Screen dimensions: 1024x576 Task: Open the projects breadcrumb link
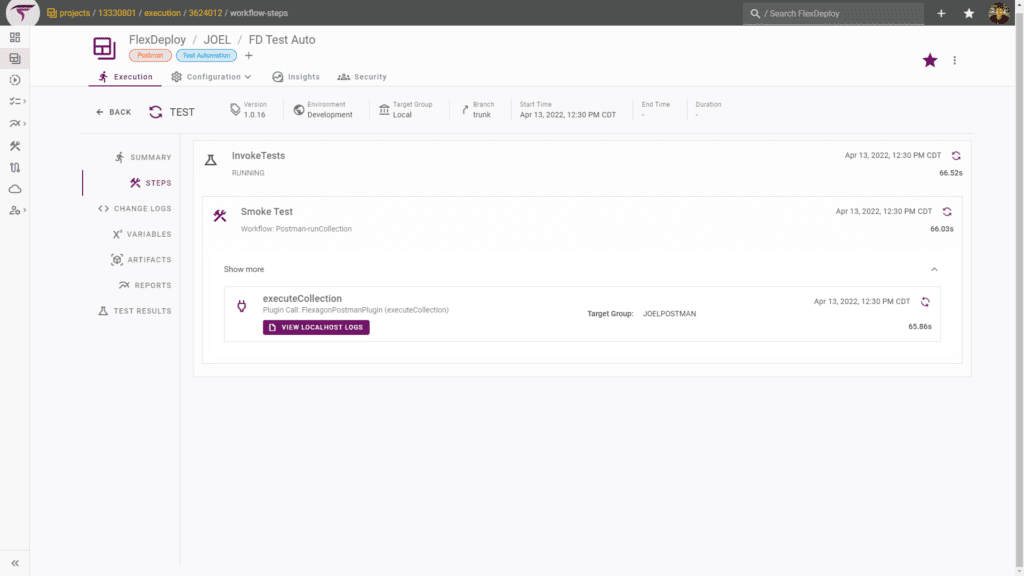[74, 13]
